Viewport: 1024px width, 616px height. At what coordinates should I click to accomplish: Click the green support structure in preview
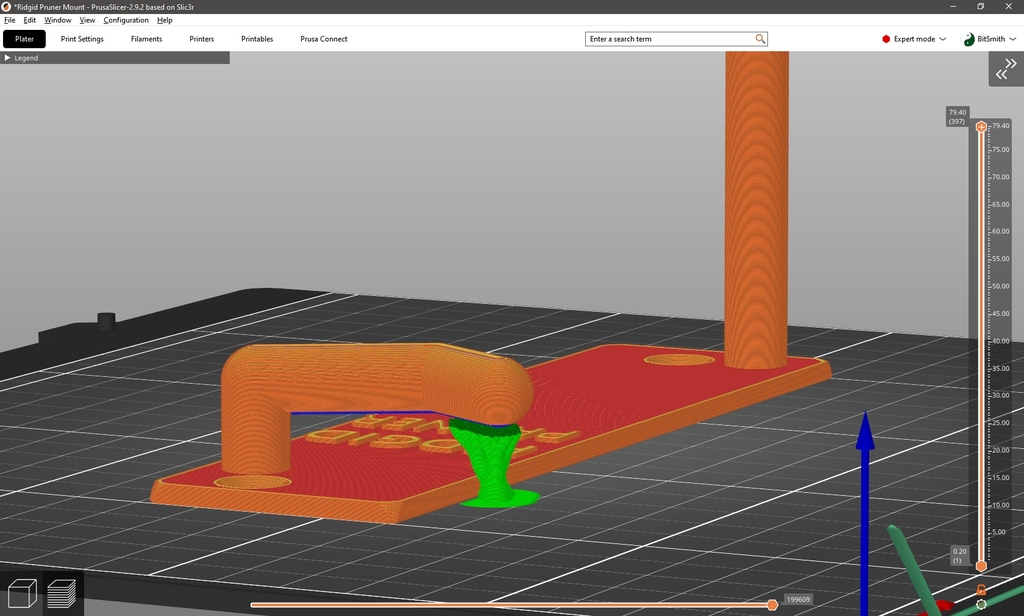[496, 464]
